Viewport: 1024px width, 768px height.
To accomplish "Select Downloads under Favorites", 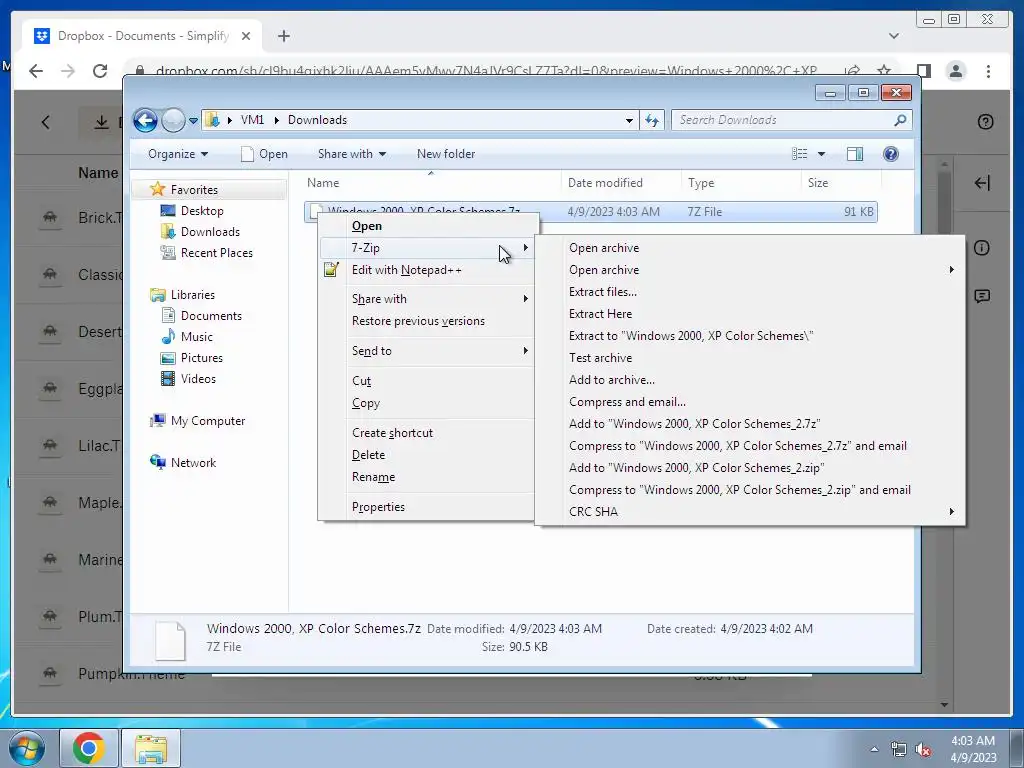I will click(210, 232).
